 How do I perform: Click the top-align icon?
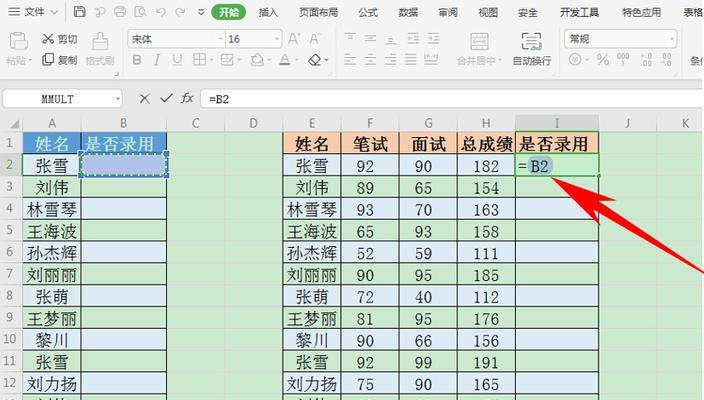(x=350, y=39)
